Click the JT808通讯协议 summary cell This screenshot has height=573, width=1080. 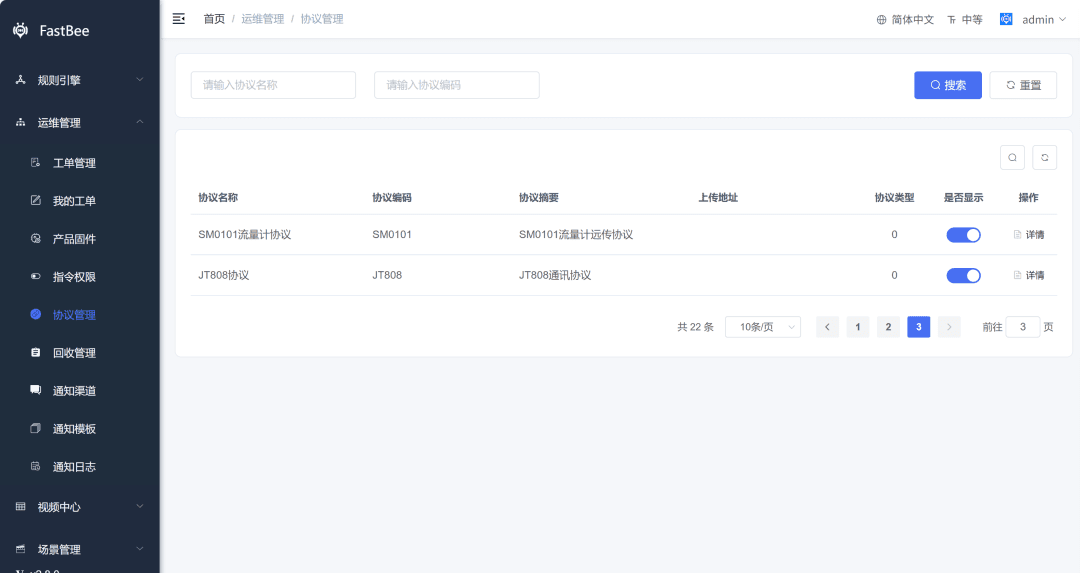pos(555,275)
